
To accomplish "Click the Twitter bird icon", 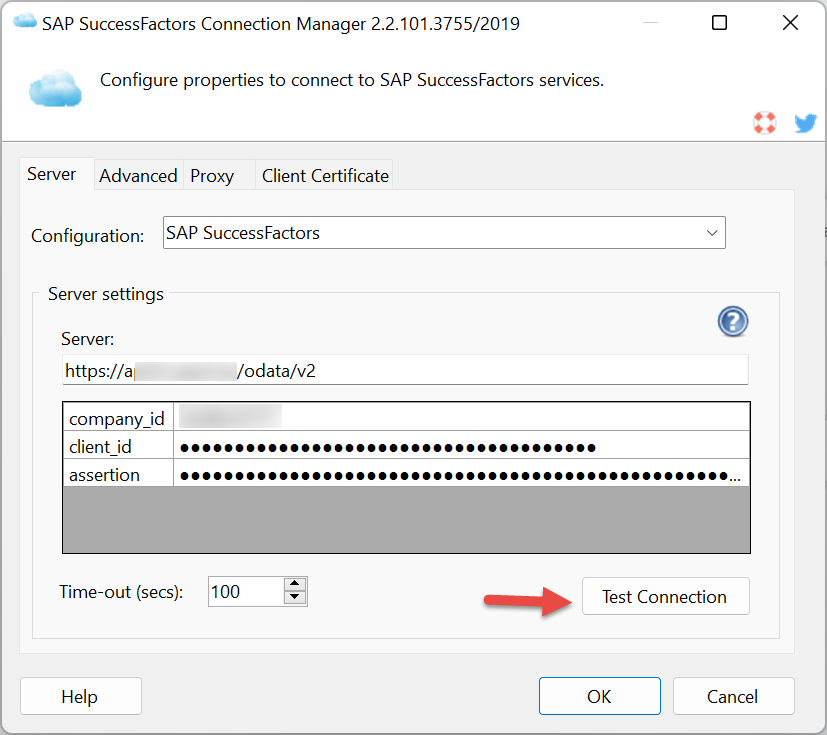I will 805,123.
